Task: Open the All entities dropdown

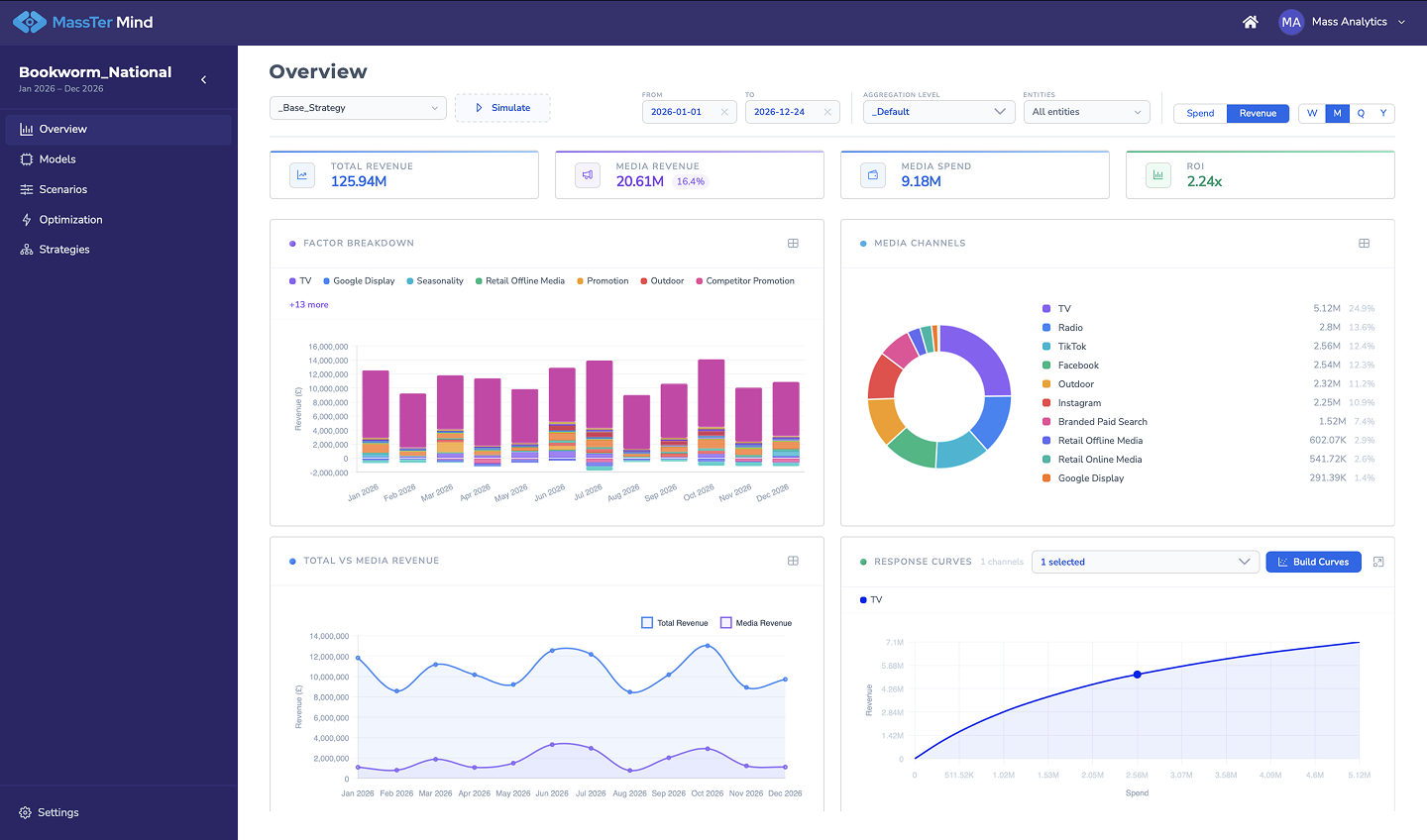Action: pos(1086,112)
